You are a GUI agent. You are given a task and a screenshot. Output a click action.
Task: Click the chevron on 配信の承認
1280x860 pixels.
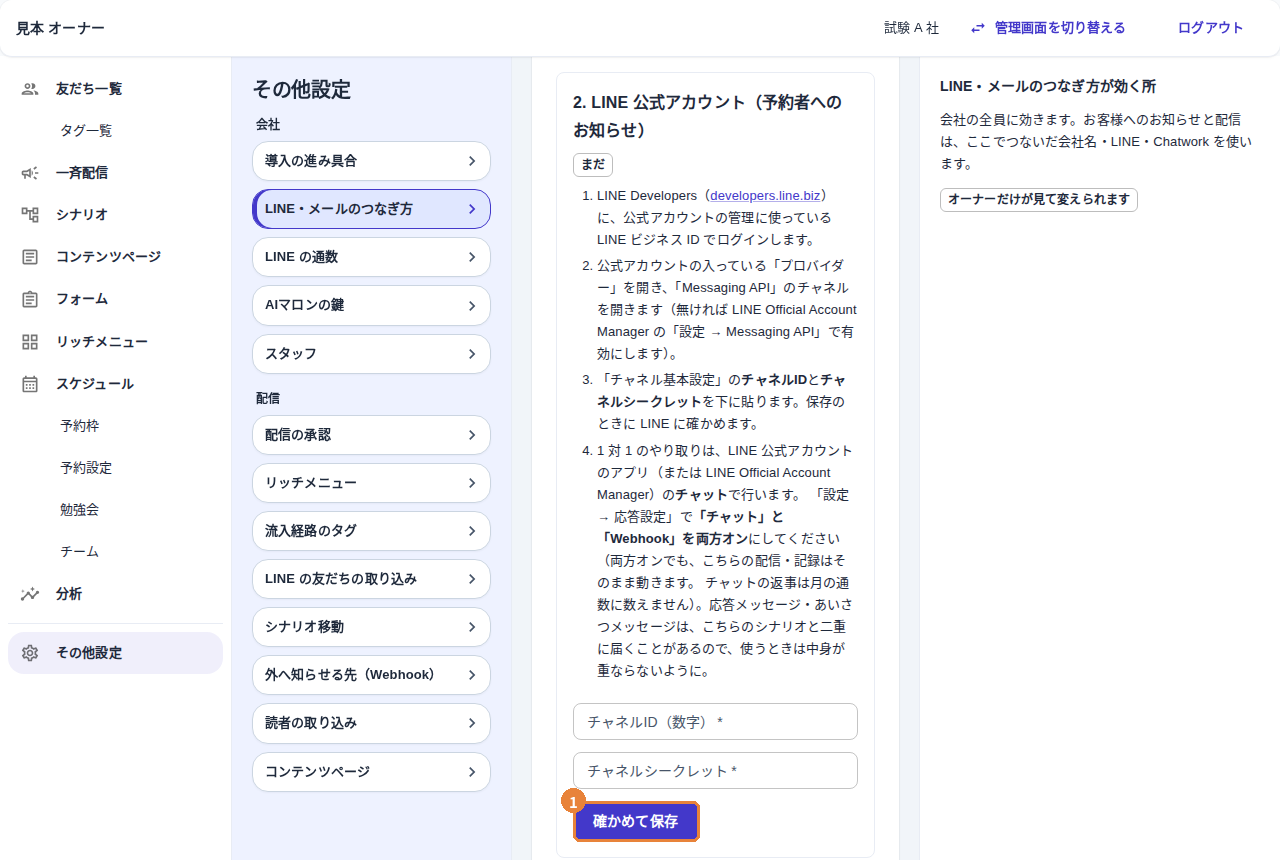coord(472,435)
